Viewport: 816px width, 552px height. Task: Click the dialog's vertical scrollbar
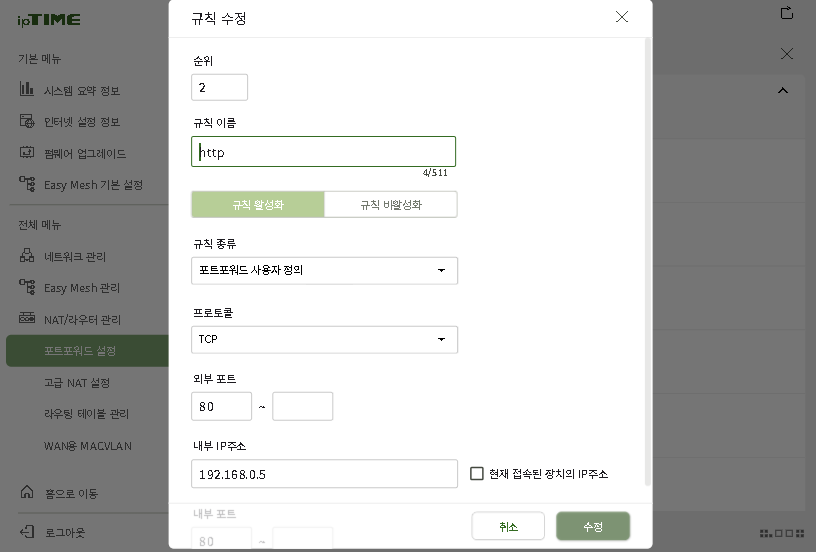(647, 260)
